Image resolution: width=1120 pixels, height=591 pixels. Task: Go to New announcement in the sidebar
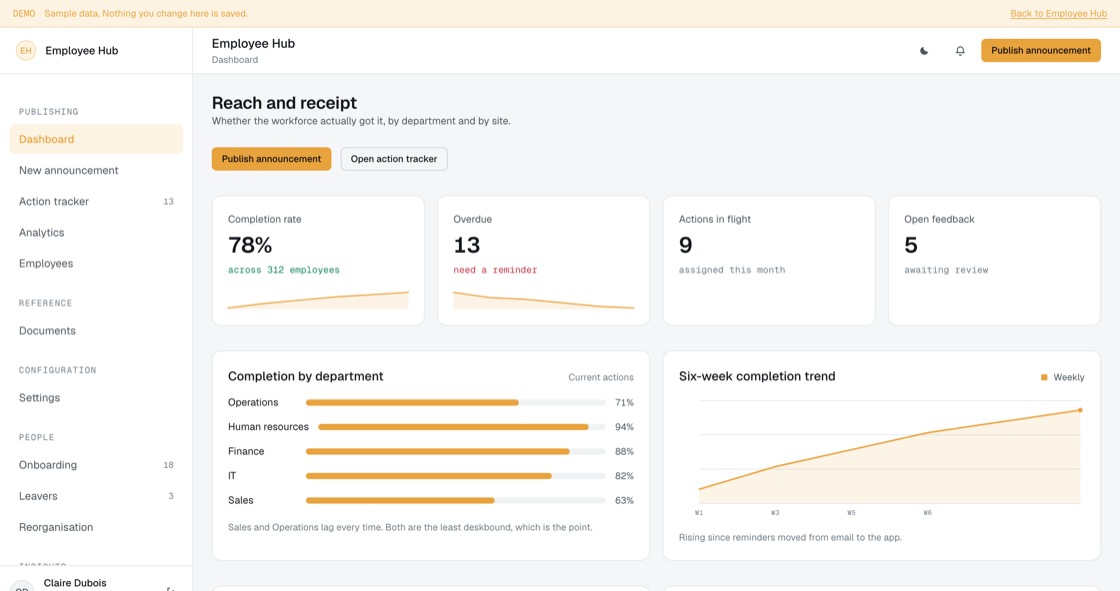click(x=96, y=170)
